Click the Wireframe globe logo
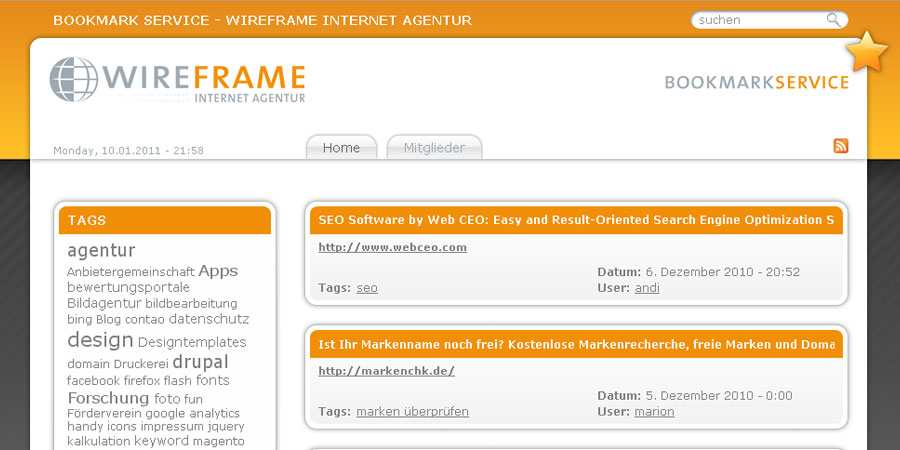 click(x=73, y=79)
